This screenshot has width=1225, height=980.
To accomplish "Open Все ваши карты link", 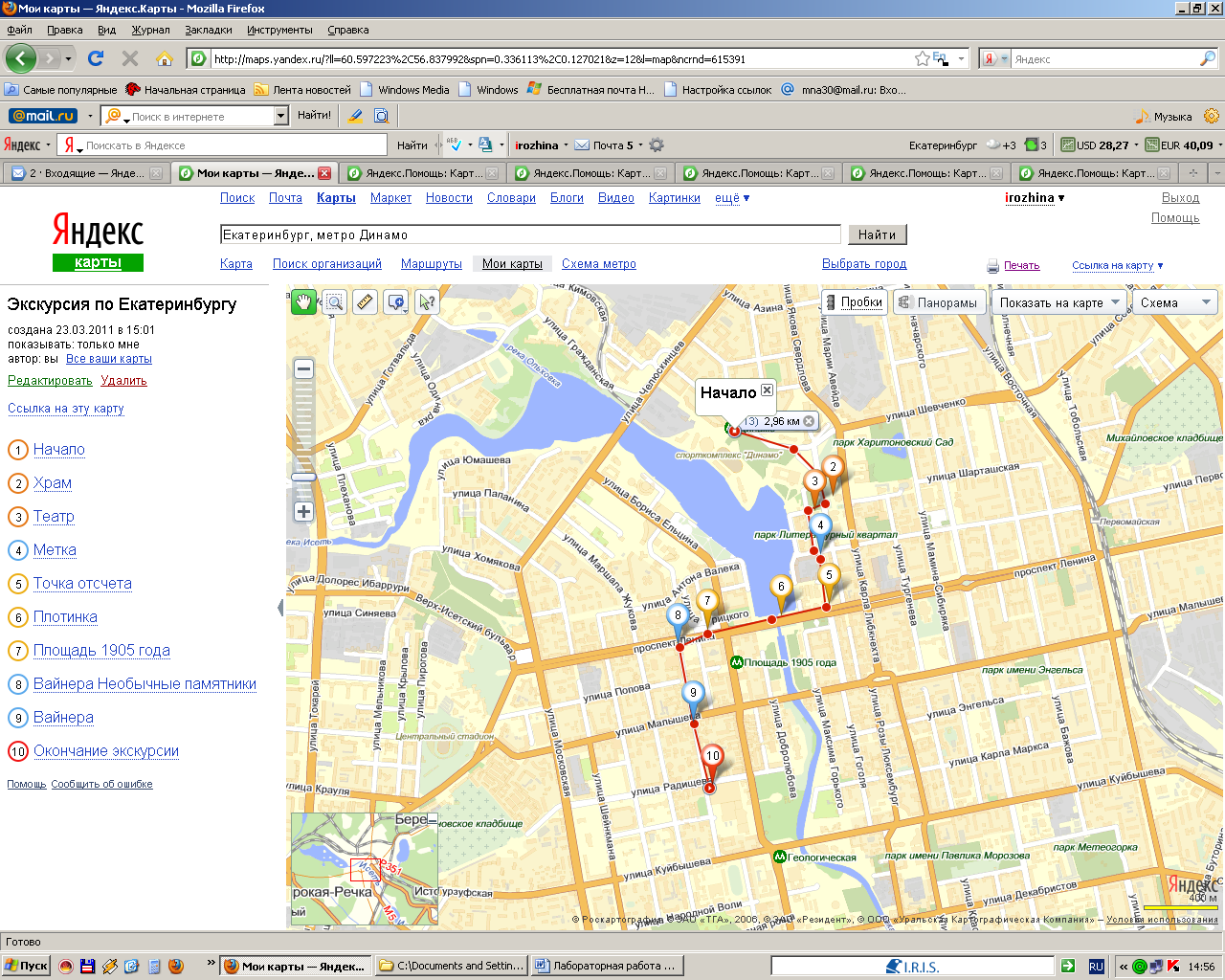I will (x=109, y=359).
